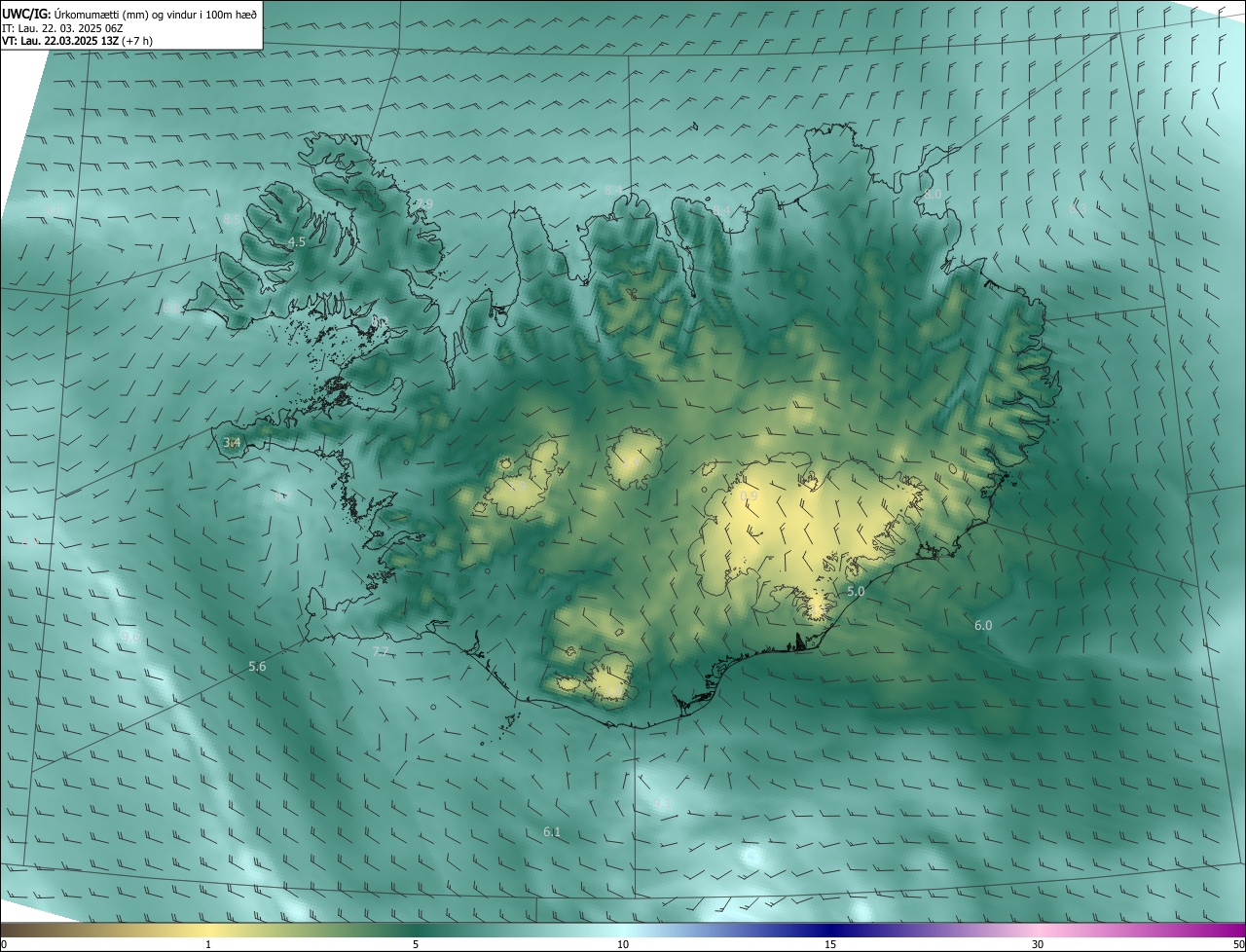
Task: Click the colorbar tick label 5
Action: tap(416, 945)
